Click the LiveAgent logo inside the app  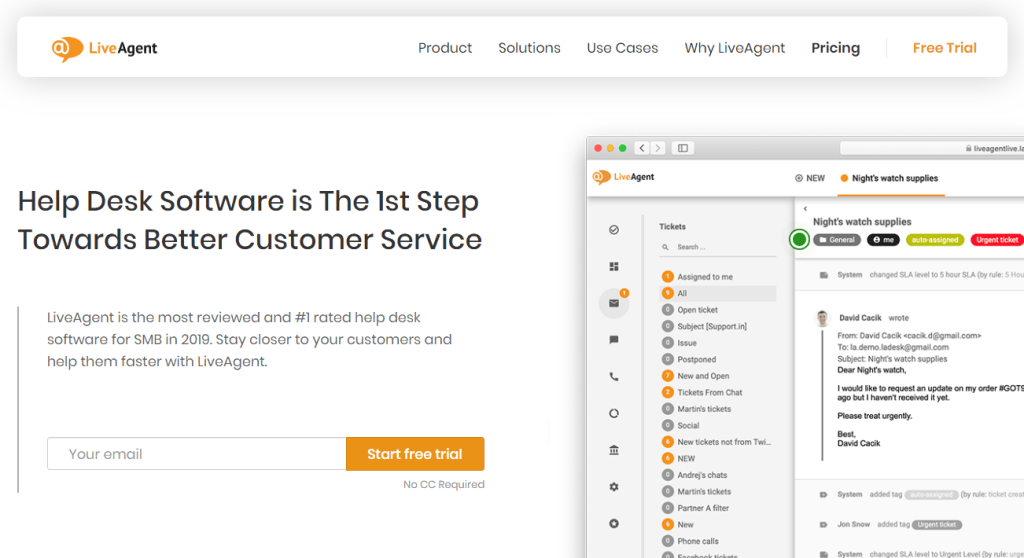pyautogui.click(x=623, y=177)
